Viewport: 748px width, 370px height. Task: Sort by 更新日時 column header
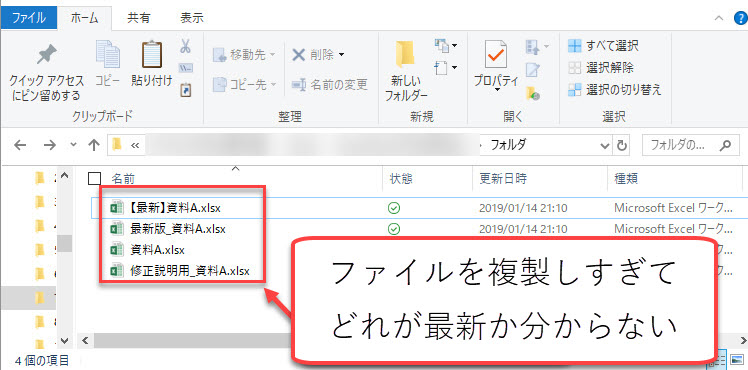pyautogui.click(x=503, y=179)
